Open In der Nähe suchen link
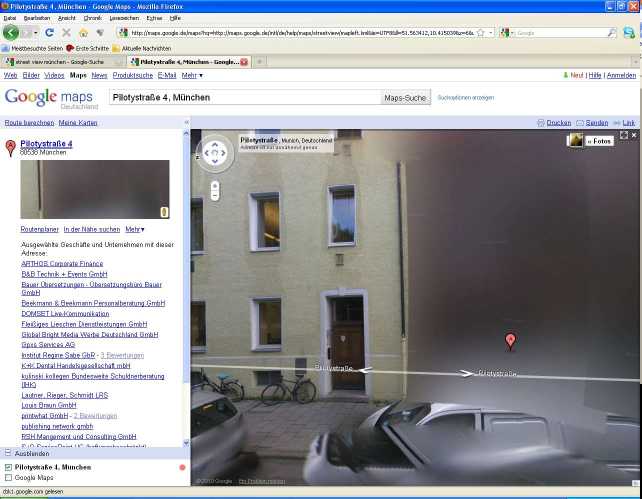642x499 pixels. (x=92, y=229)
